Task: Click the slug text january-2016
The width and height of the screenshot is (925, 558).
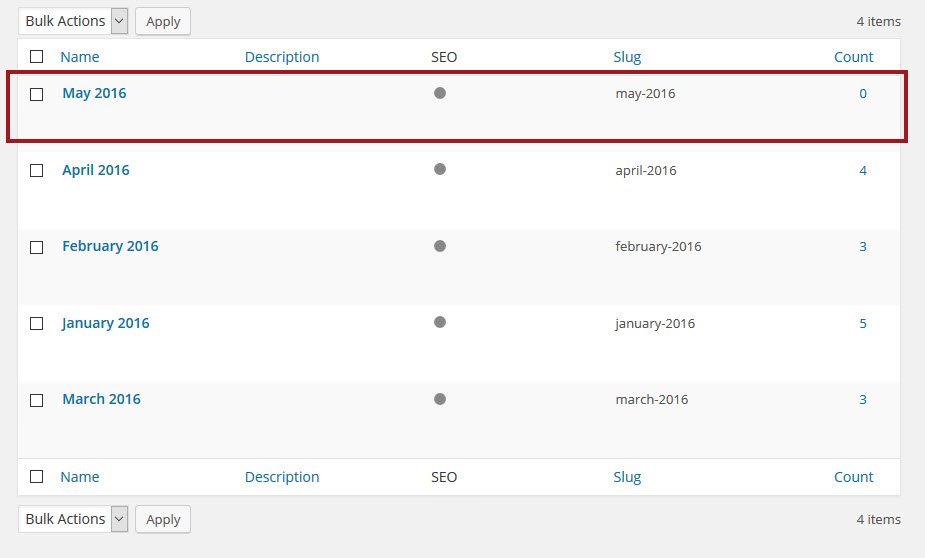Action: coord(655,324)
